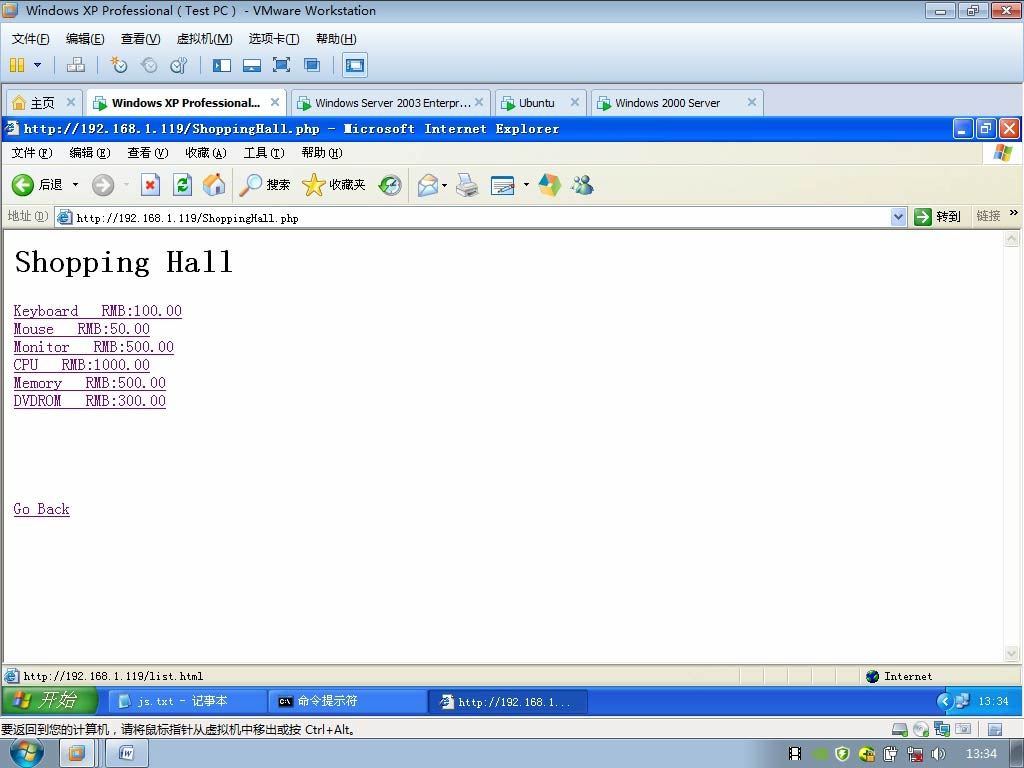Click the Go Back link

click(41, 509)
